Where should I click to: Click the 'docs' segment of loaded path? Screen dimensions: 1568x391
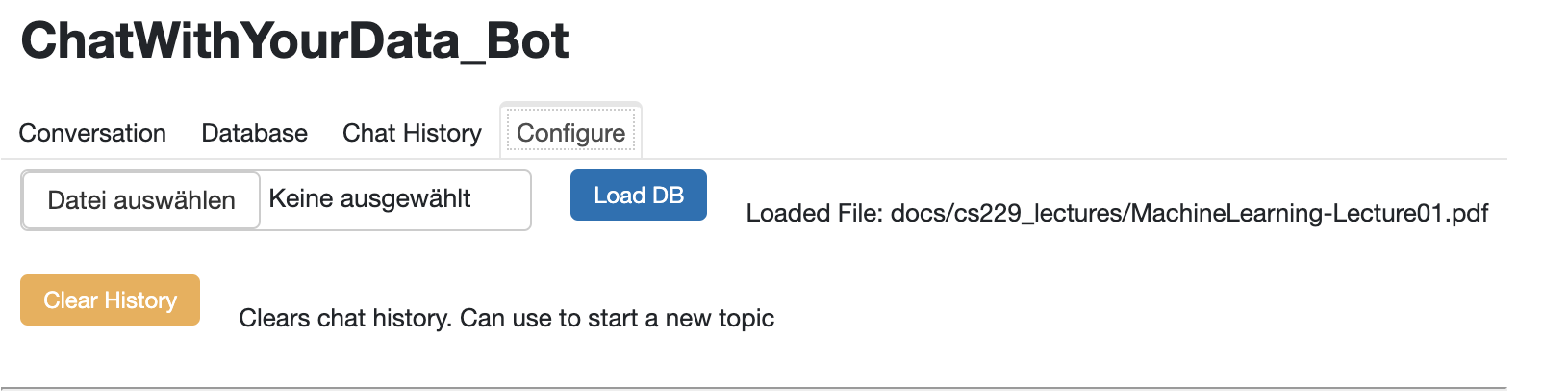(x=917, y=213)
